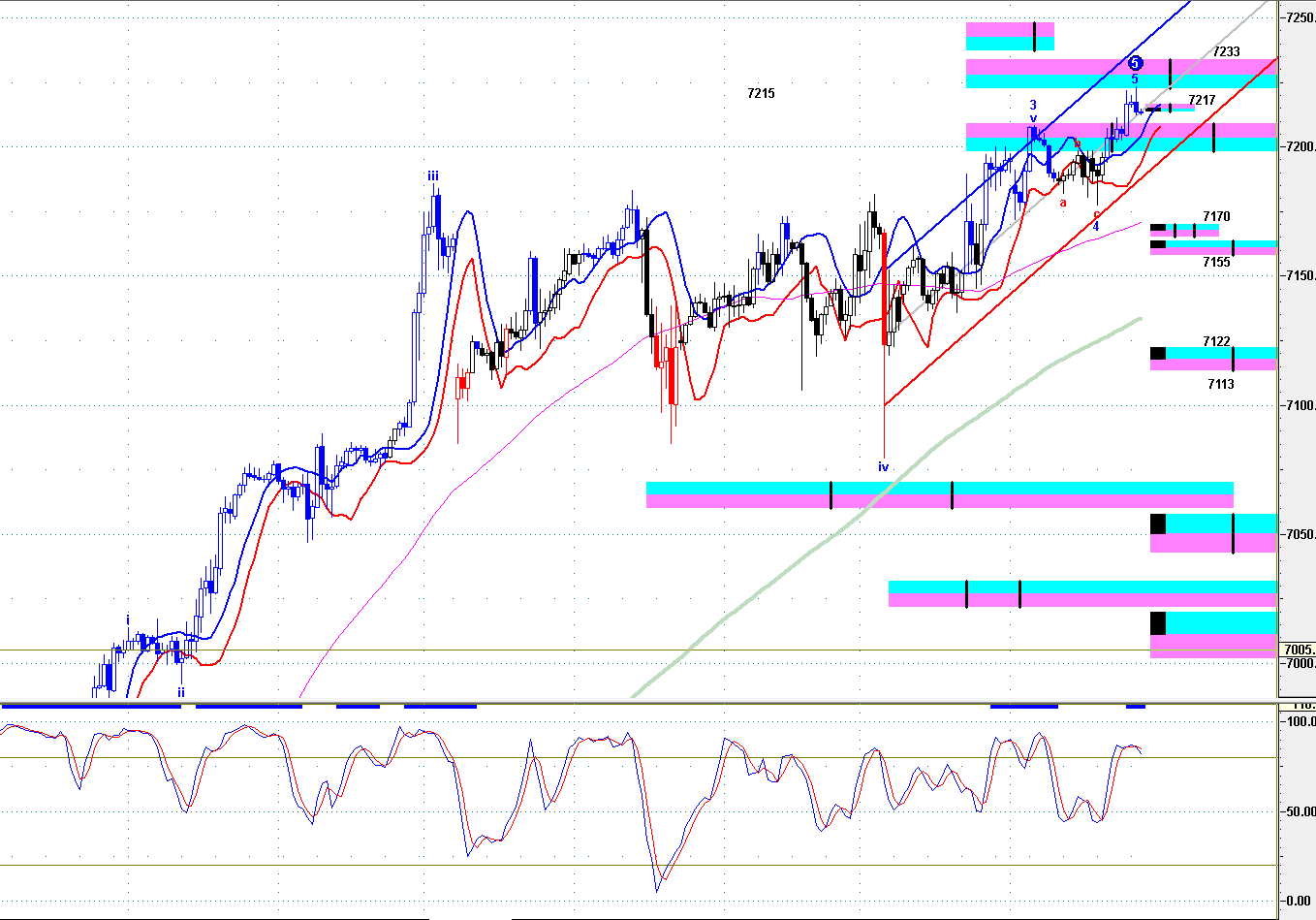The height and width of the screenshot is (920, 1316).
Task: Select the 7122 level label
Action: tap(1216, 341)
